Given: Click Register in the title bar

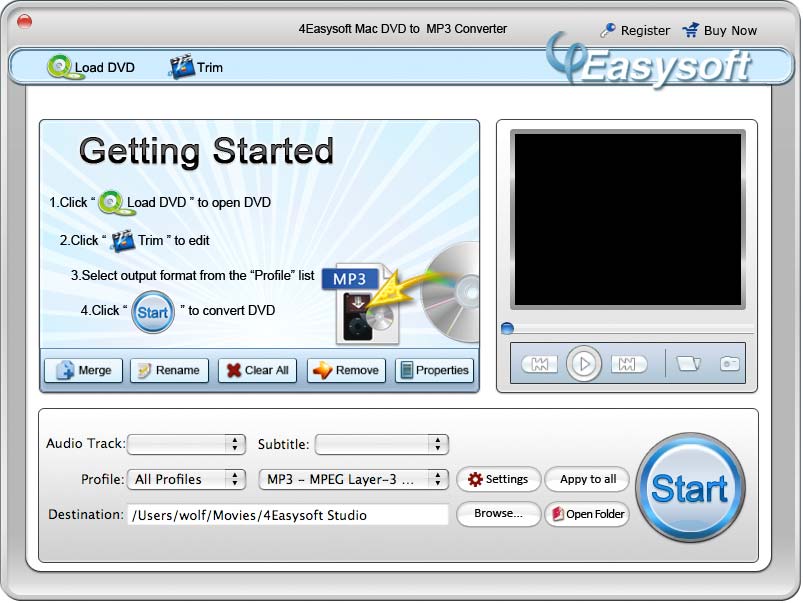Looking at the screenshot, I should [x=643, y=30].
